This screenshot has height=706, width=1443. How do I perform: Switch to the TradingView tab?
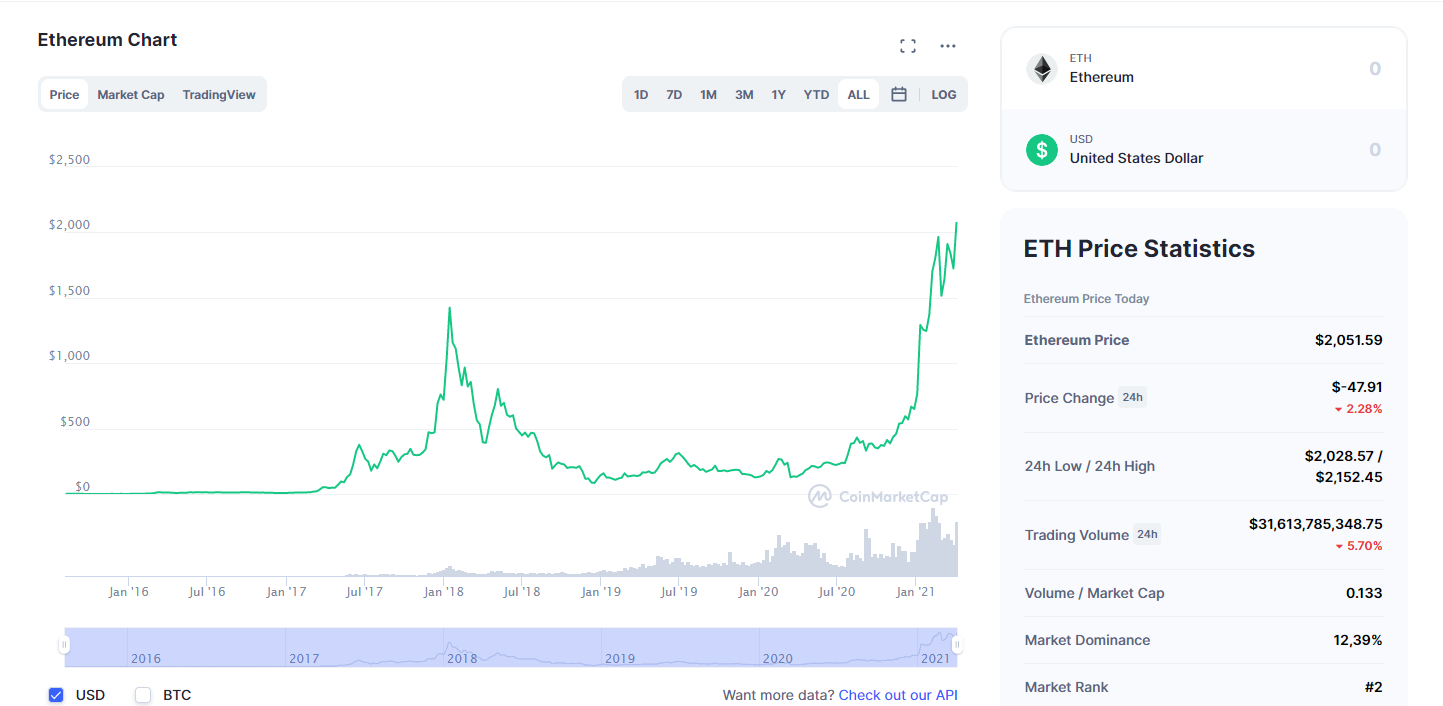(219, 94)
